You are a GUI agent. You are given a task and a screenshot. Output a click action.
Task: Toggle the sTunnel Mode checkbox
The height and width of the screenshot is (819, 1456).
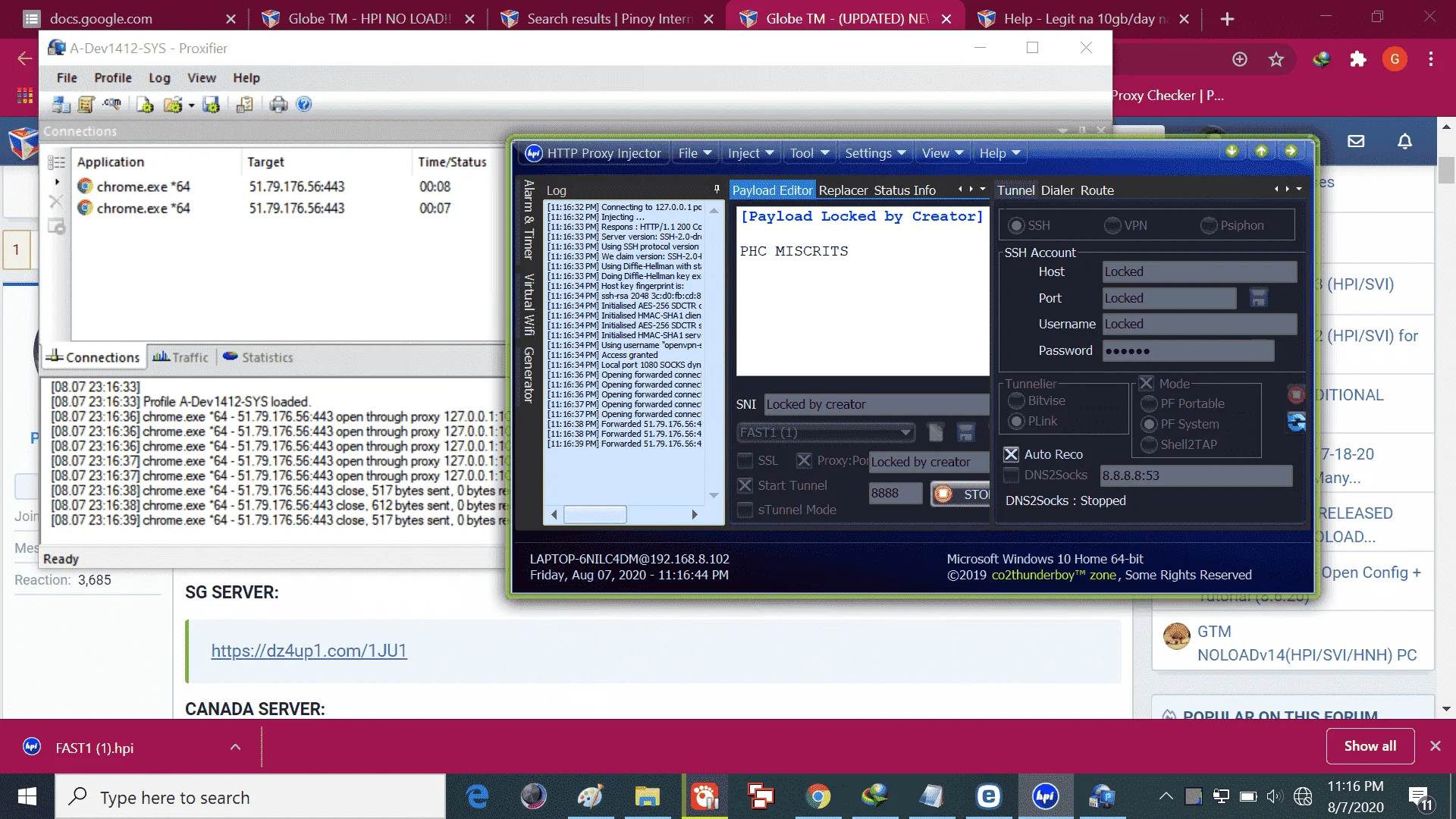(x=745, y=510)
